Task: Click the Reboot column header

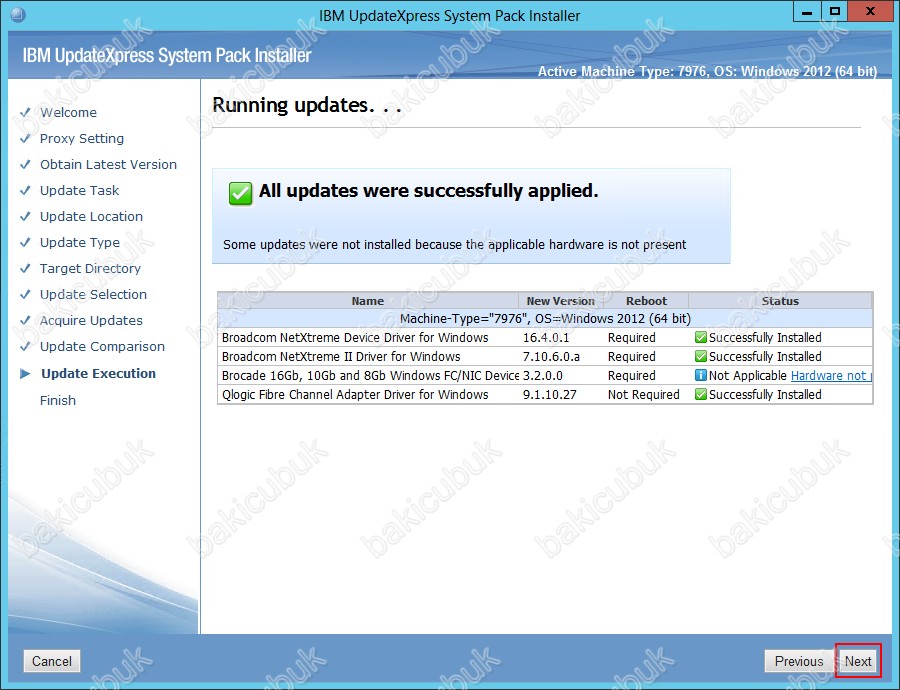Action: [646, 301]
